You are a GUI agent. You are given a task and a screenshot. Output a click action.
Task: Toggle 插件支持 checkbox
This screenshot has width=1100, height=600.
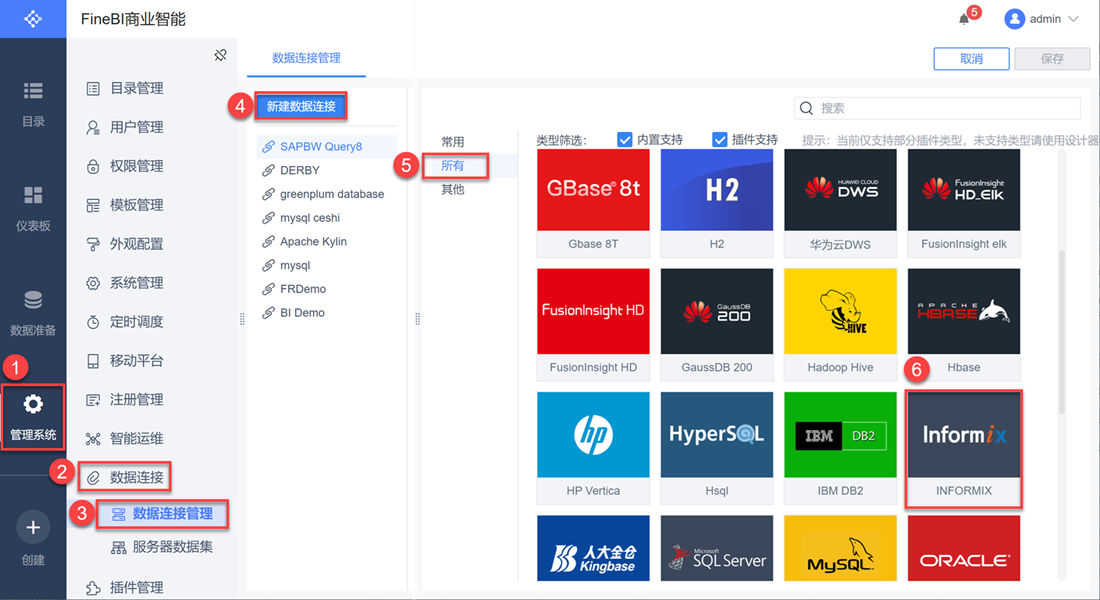pyautogui.click(x=720, y=140)
